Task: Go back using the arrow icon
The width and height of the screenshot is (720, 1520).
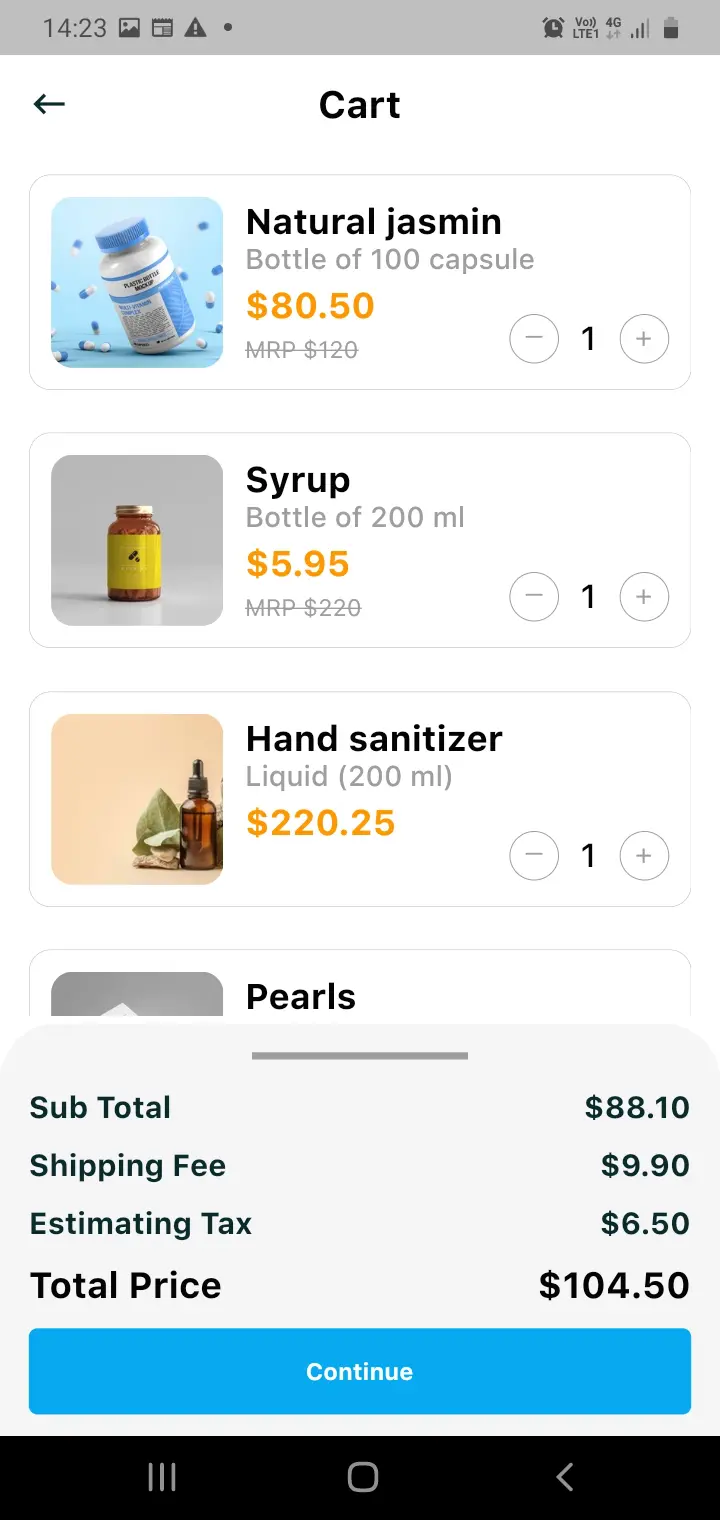Action: point(49,104)
